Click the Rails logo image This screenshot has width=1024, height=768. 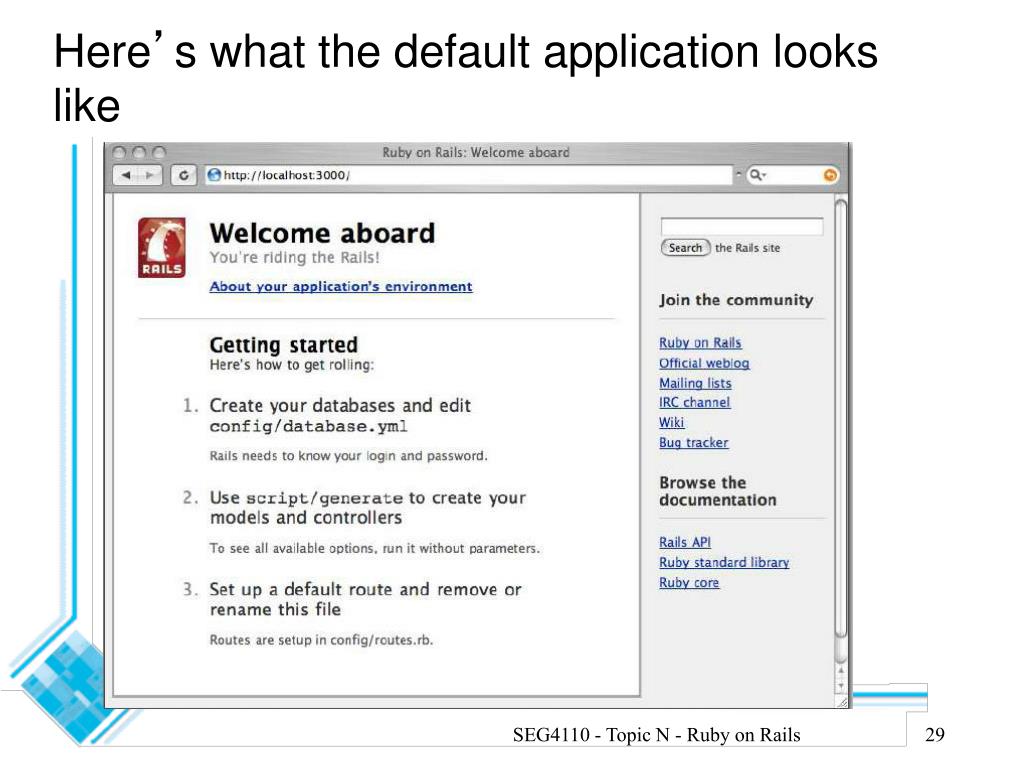tap(161, 248)
